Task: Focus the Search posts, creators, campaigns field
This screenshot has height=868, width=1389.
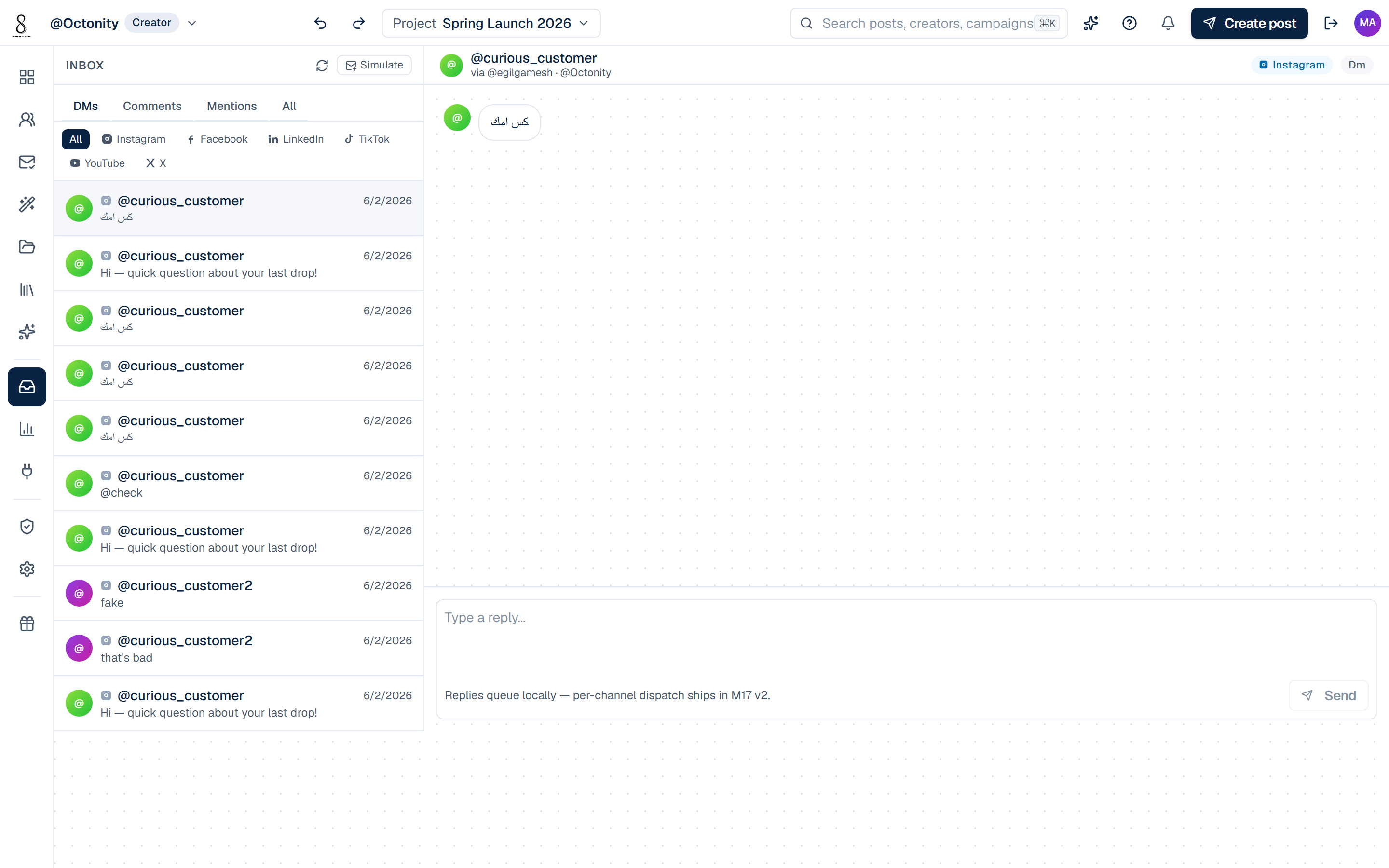Action: 928,23
